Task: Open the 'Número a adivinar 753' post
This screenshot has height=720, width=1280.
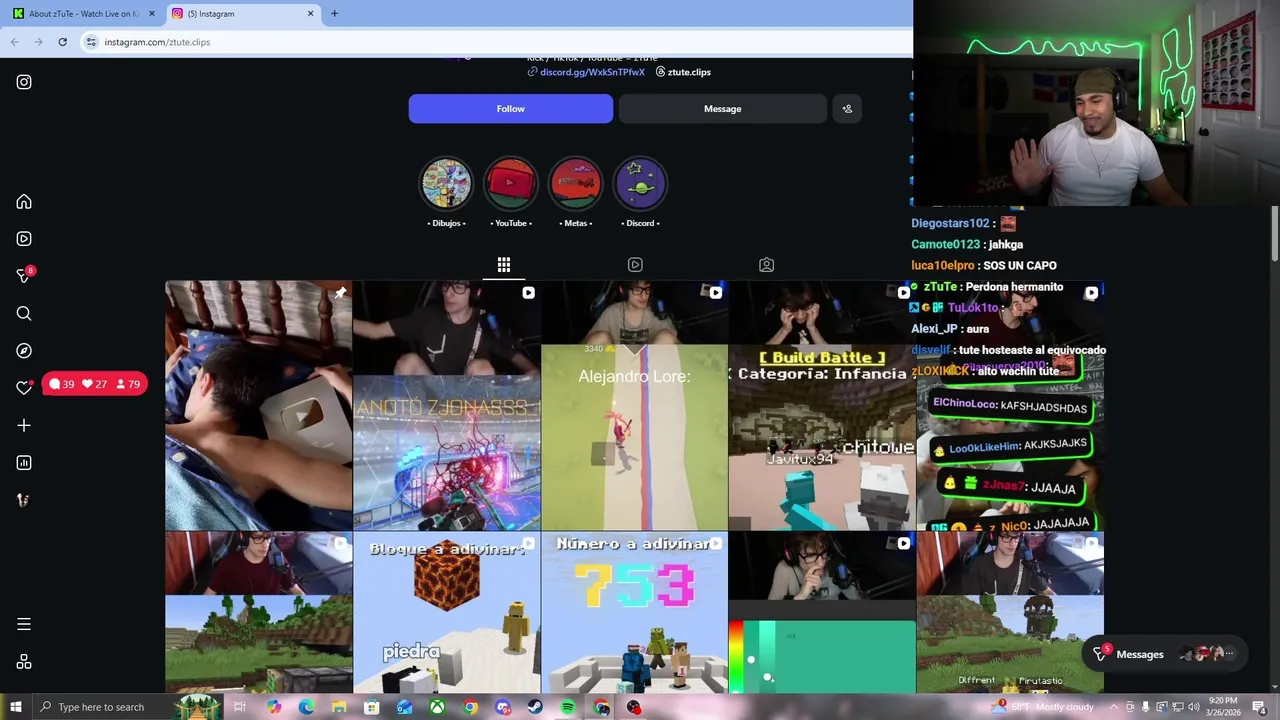Action: [x=634, y=612]
